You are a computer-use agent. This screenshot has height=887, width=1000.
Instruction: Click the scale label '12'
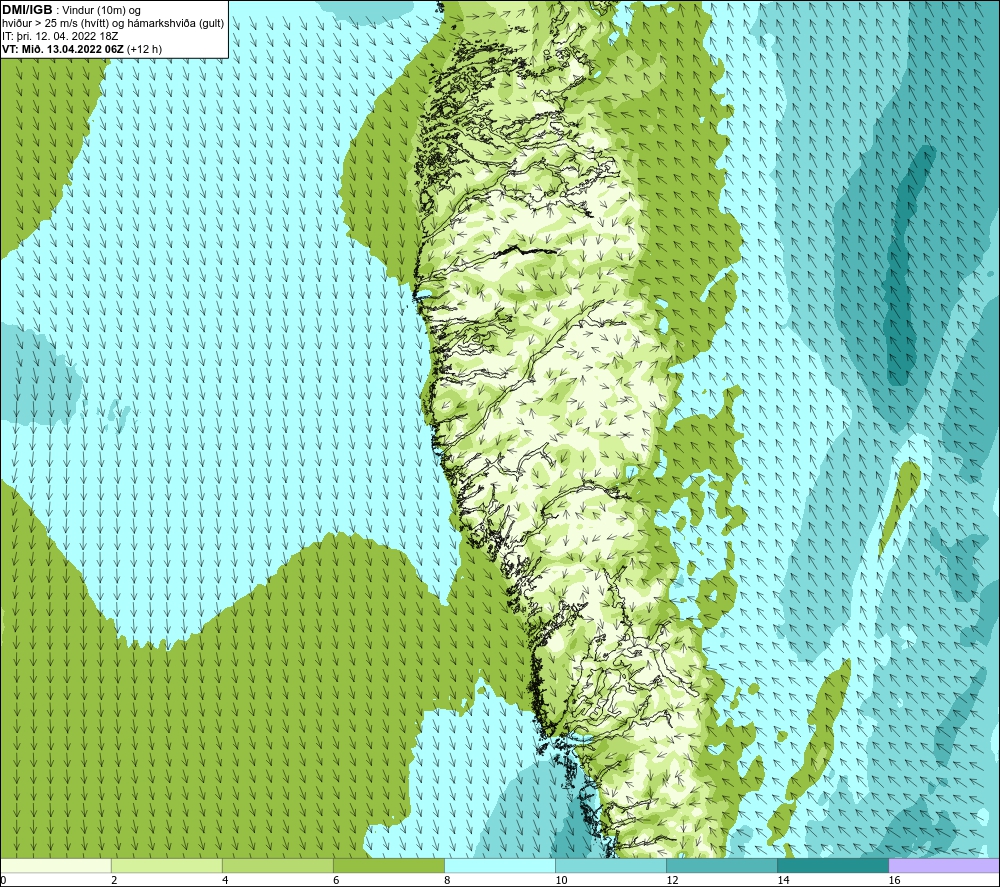672,880
